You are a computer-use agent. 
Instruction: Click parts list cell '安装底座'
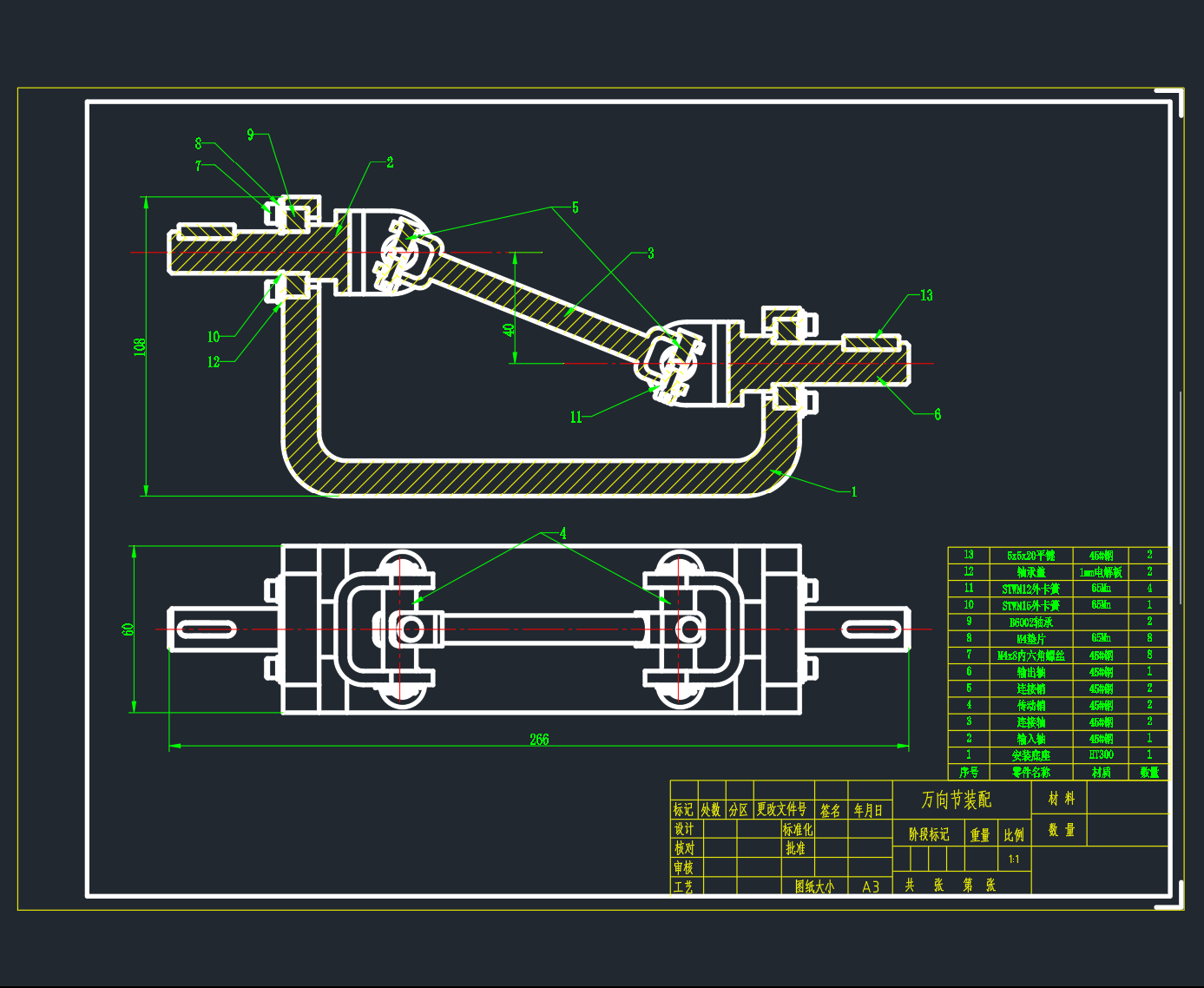pyautogui.click(x=1031, y=755)
